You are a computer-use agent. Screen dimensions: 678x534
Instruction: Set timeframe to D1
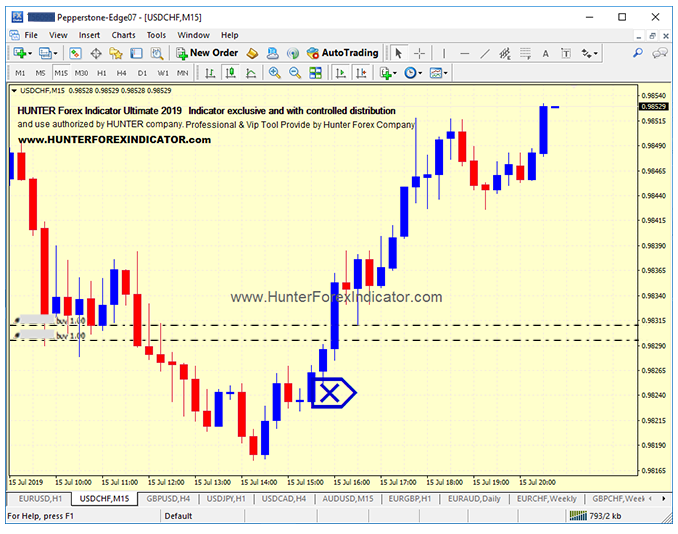142,73
